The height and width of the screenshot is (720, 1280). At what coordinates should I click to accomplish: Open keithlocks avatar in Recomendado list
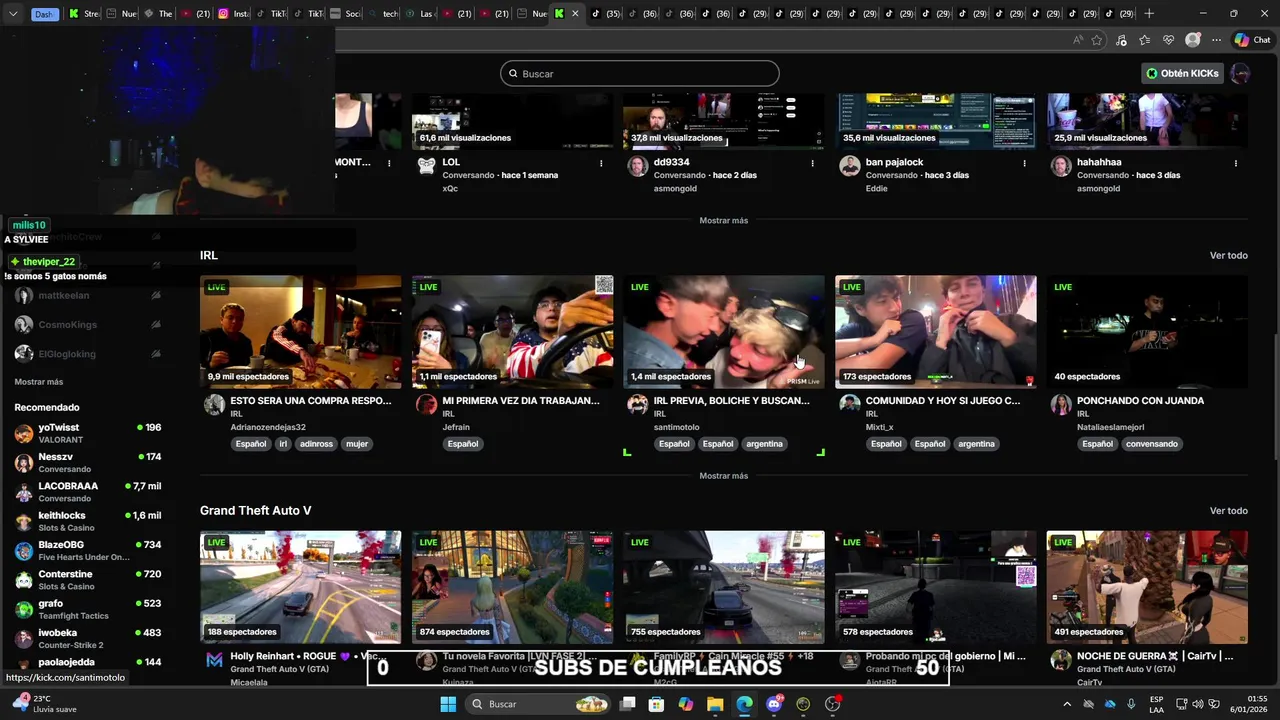tap(24, 521)
